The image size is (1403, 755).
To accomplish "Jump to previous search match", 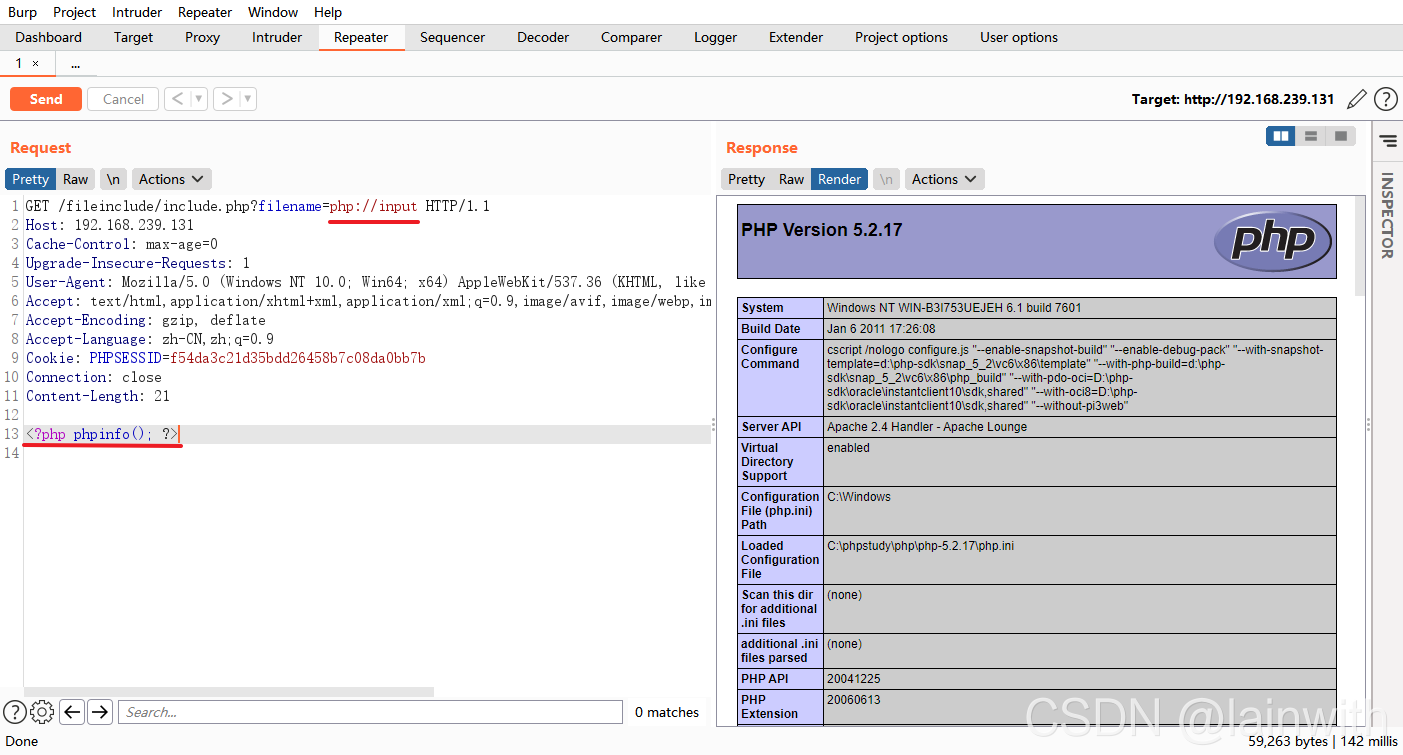I will (72, 712).
